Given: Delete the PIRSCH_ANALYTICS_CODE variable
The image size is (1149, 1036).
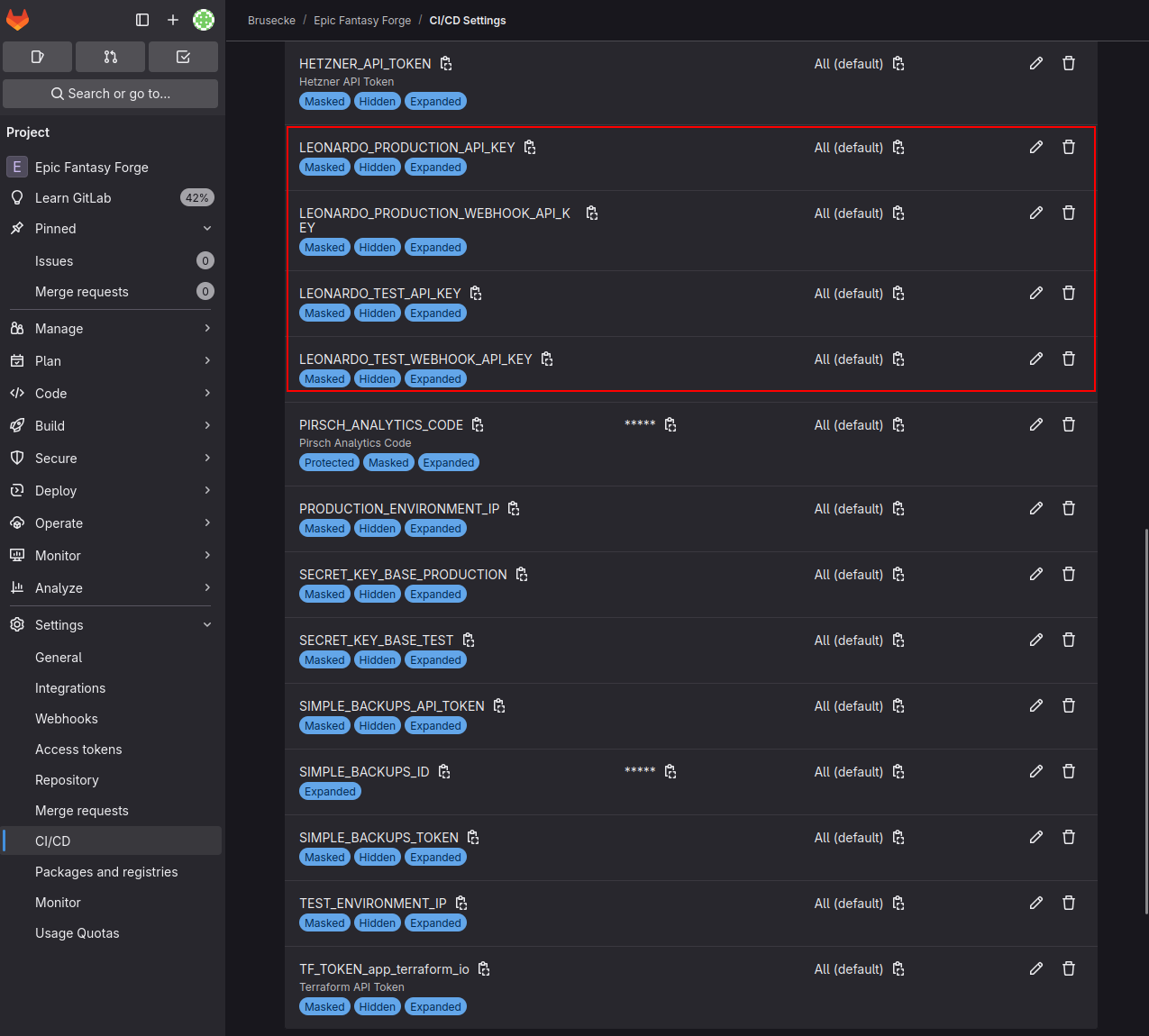Looking at the screenshot, I should pos(1069,424).
